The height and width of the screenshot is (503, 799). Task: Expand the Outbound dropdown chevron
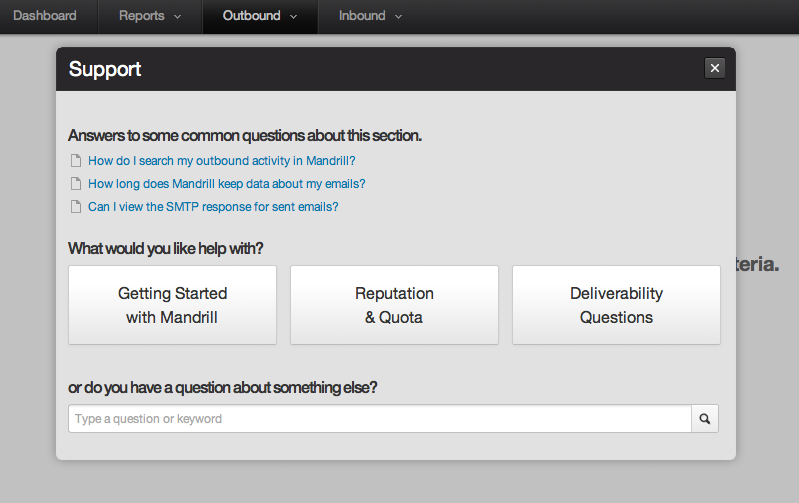pos(294,17)
